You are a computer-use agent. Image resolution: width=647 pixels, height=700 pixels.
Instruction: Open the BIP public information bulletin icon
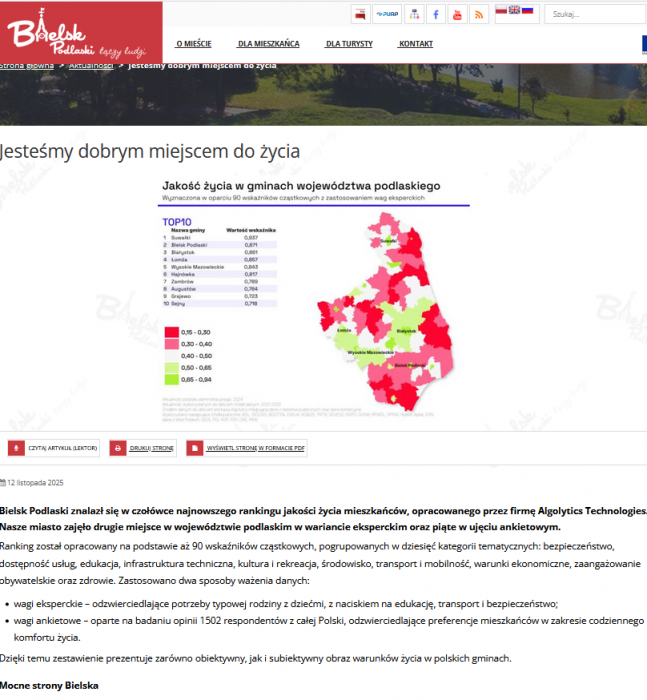point(360,14)
